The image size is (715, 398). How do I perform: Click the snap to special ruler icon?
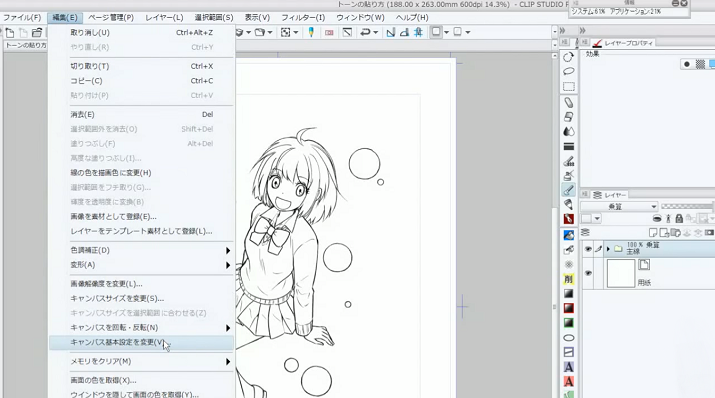(x=404, y=32)
